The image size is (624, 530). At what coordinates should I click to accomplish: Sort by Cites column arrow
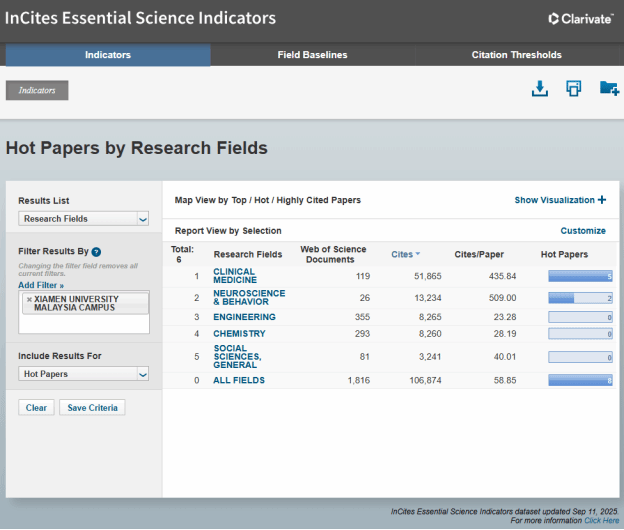click(x=418, y=255)
